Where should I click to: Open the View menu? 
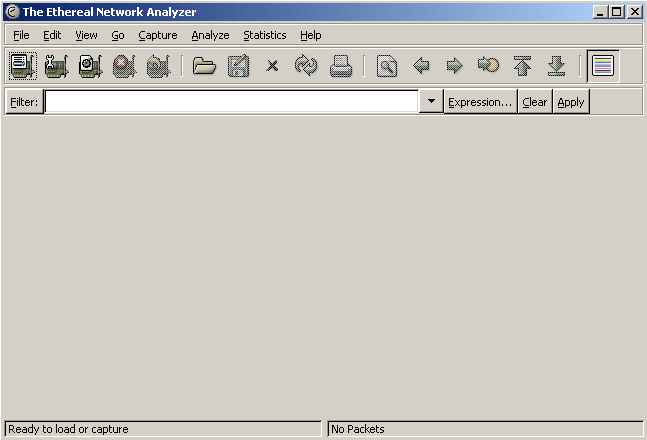pos(86,35)
